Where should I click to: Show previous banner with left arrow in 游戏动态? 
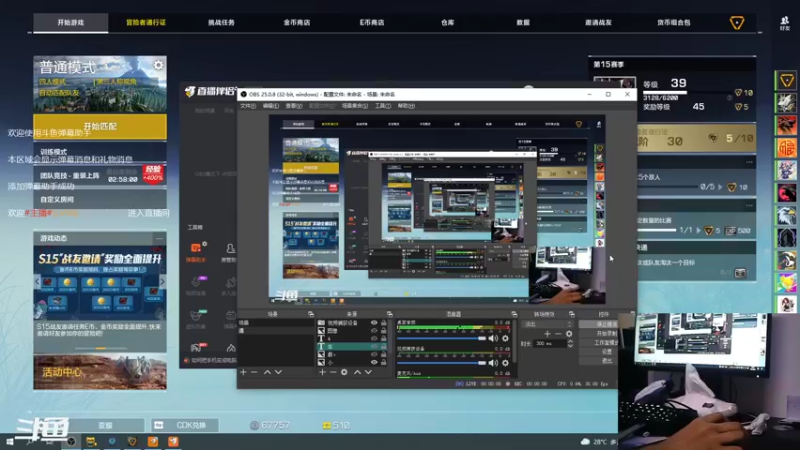(x=37, y=282)
